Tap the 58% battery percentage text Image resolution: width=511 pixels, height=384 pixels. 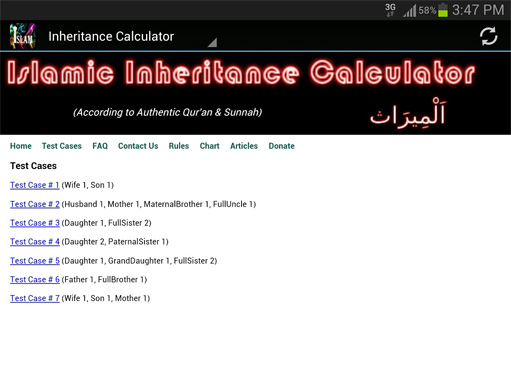427,10
